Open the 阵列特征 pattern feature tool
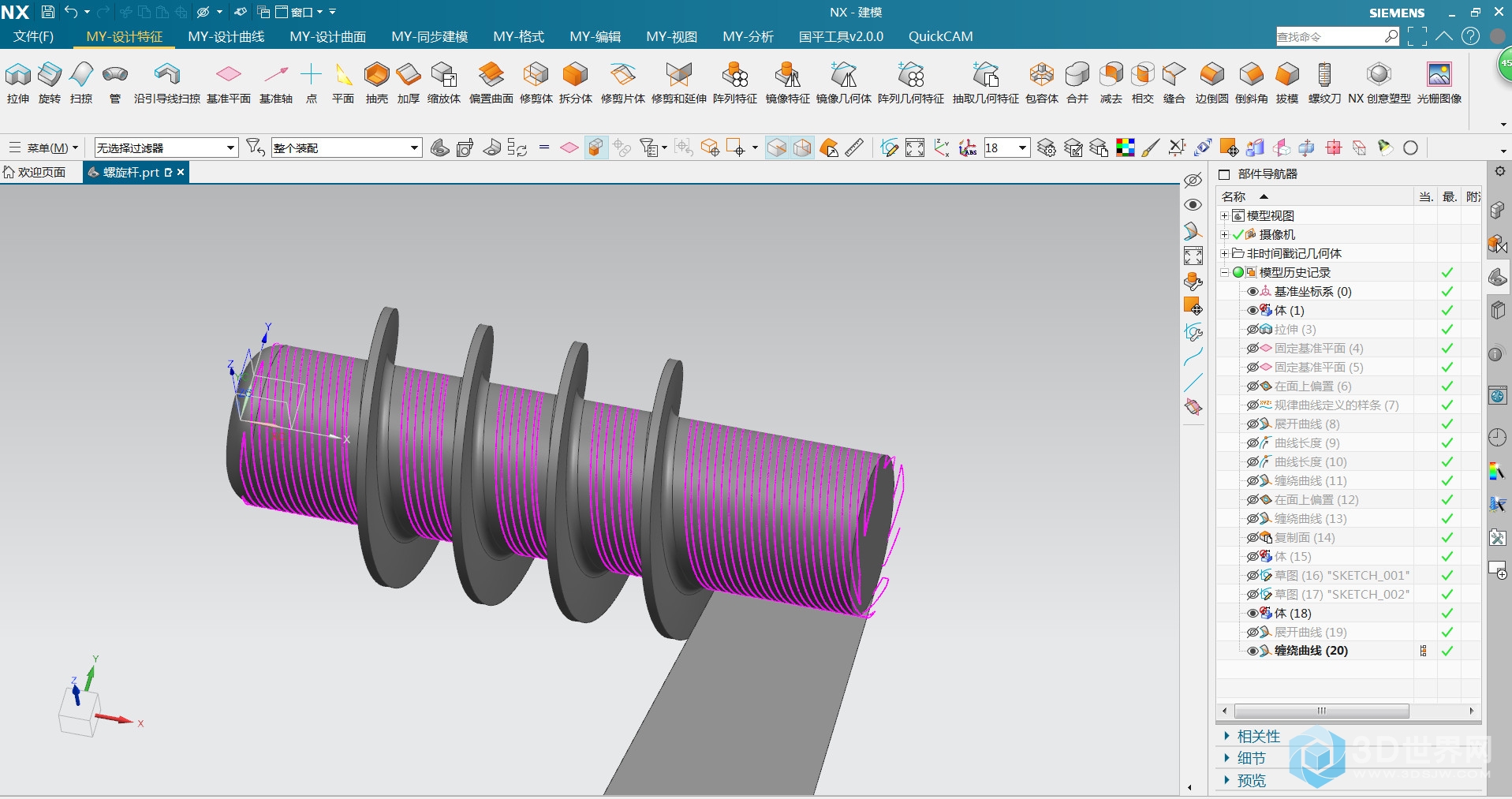This screenshot has width=1512, height=799. 735,83
